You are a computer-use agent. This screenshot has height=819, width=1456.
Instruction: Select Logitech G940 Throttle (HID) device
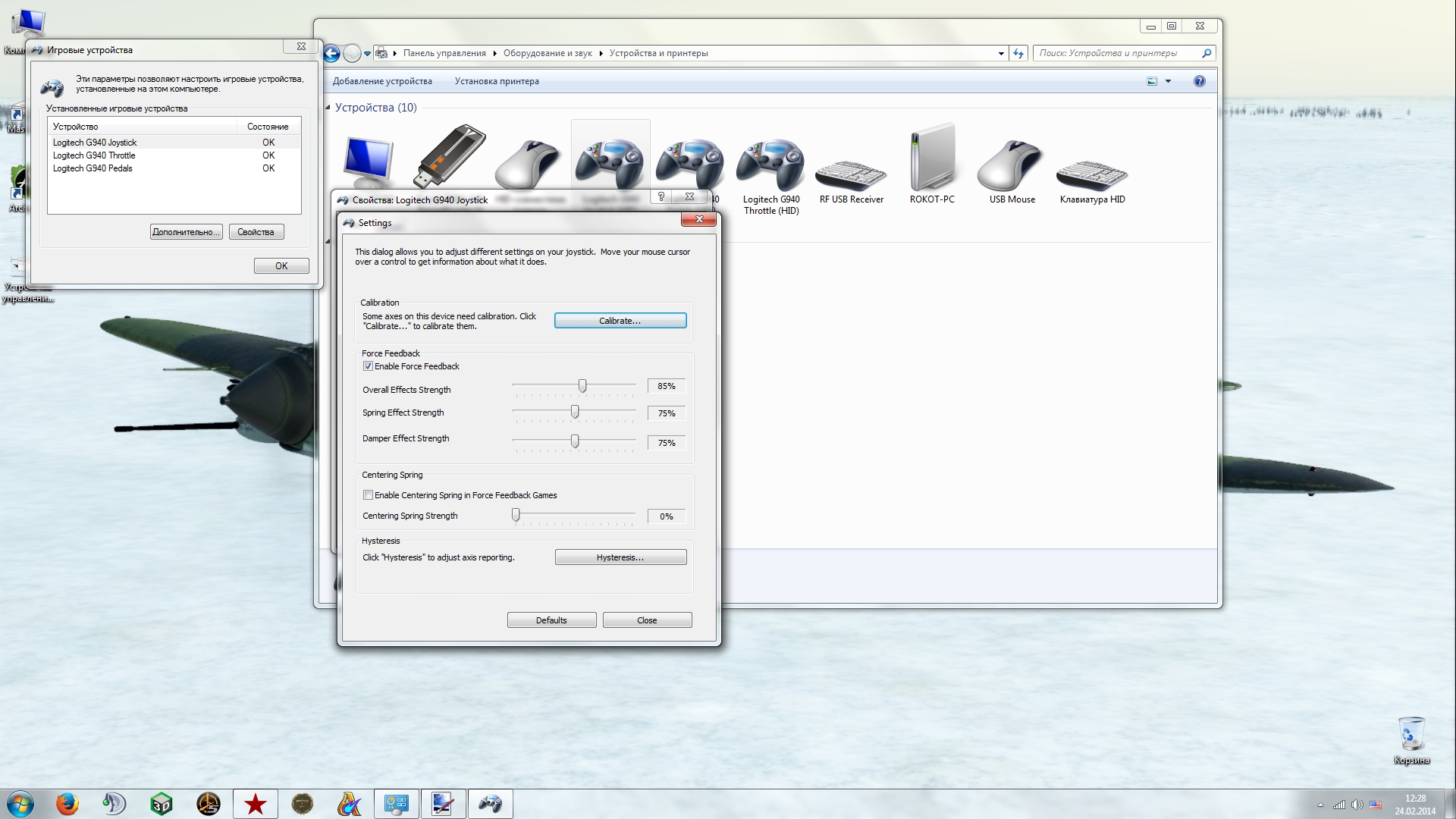tap(771, 177)
